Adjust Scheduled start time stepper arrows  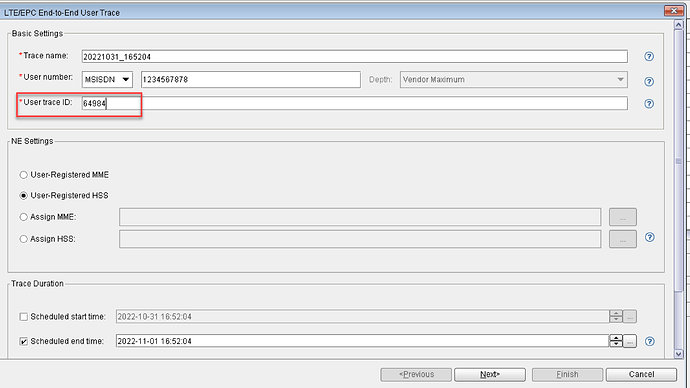tap(616, 316)
